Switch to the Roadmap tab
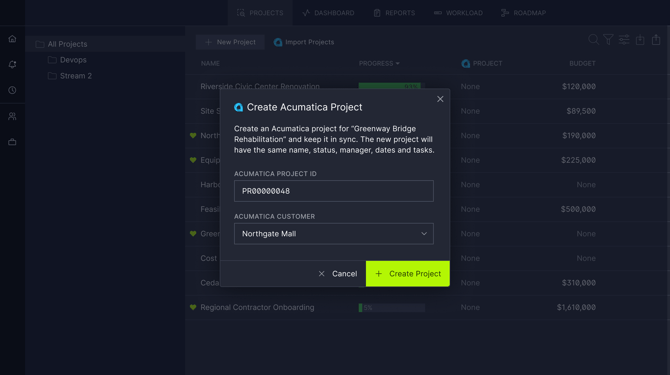Viewport: 670px width, 375px height. (x=523, y=13)
